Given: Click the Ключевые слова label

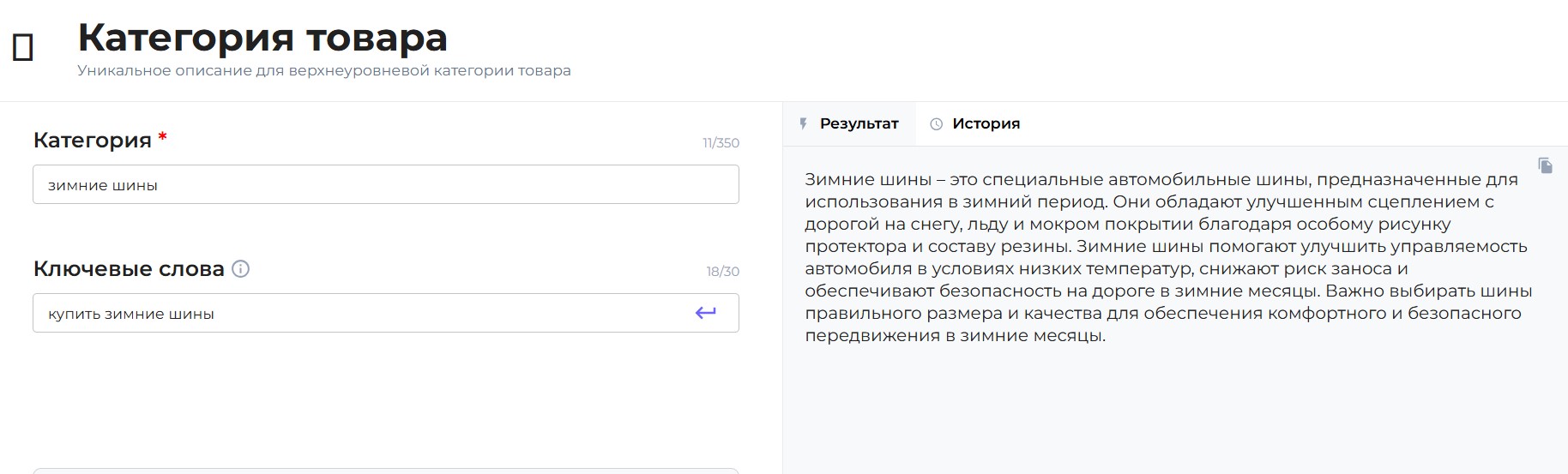Looking at the screenshot, I should tap(129, 269).
